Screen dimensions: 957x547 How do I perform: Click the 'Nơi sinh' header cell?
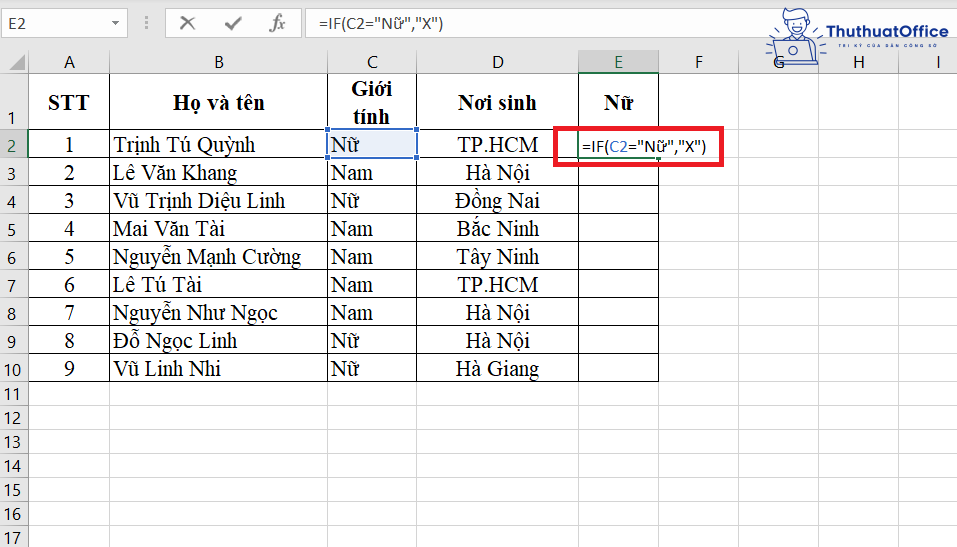click(x=497, y=102)
